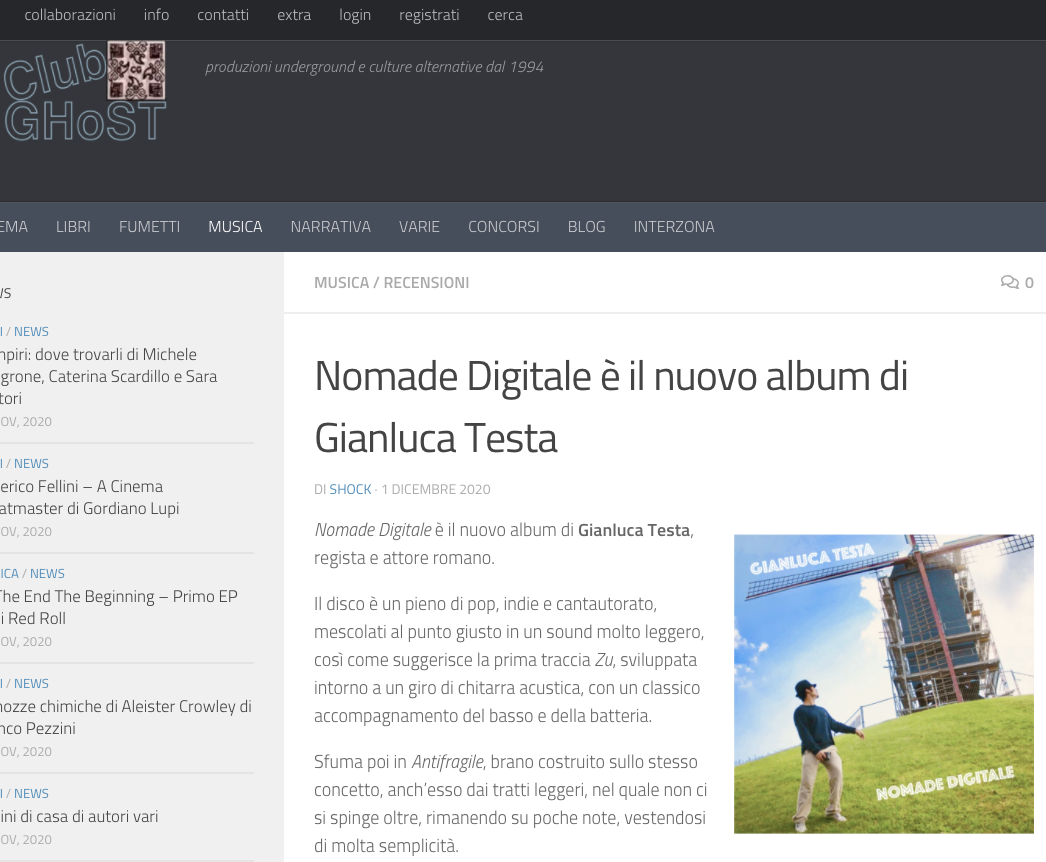
Task: Open the registrati page
Action: click(429, 15)
